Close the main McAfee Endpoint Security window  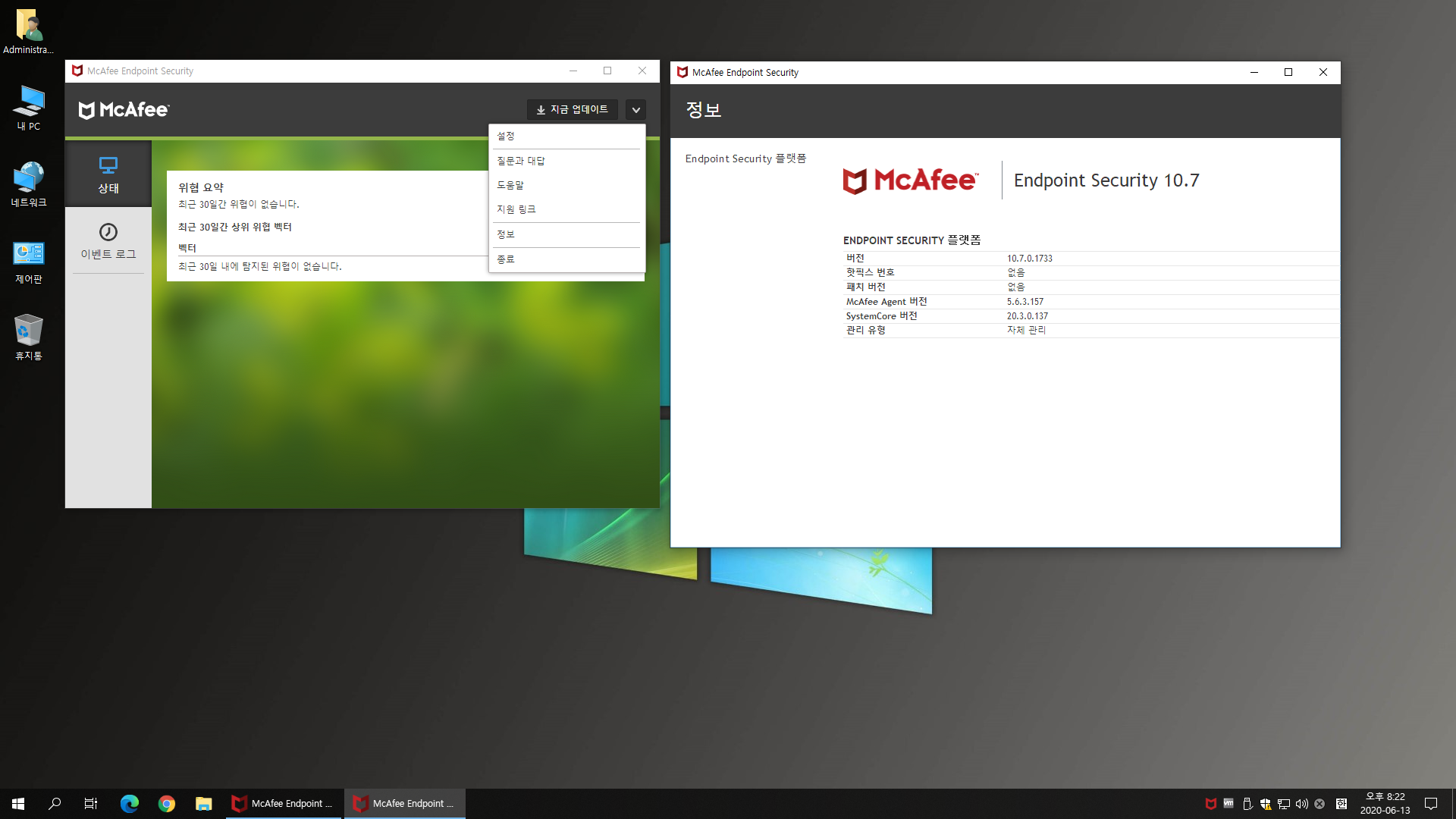point(642,71)
